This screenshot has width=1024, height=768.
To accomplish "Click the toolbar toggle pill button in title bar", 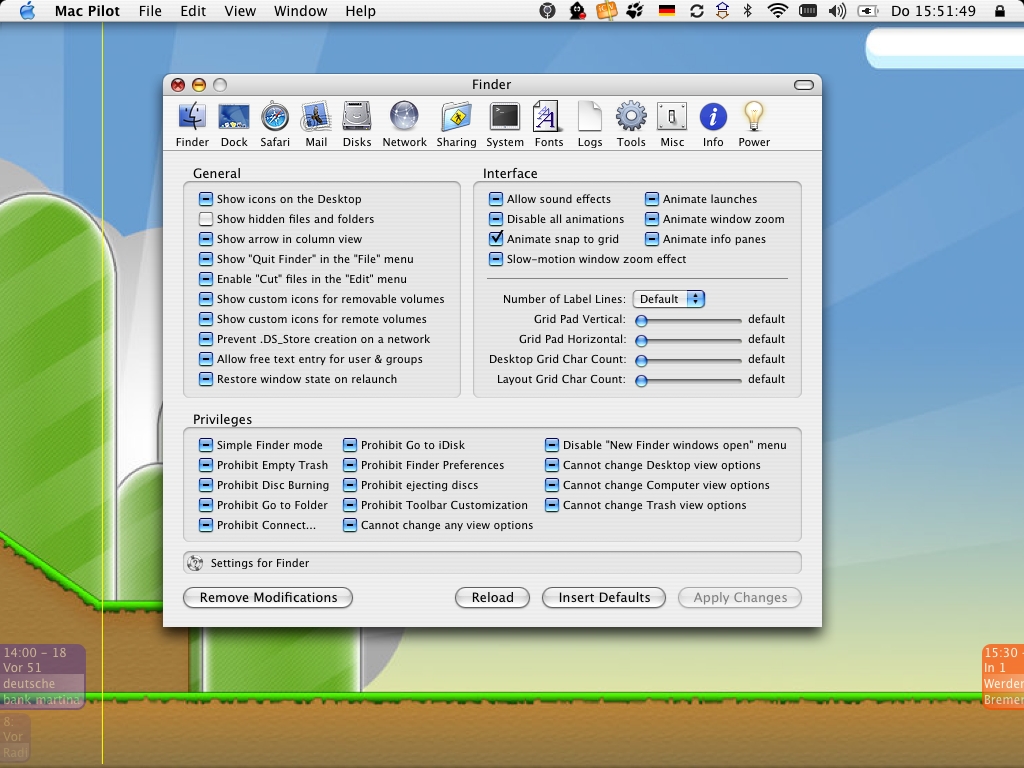I will [803, 85].
